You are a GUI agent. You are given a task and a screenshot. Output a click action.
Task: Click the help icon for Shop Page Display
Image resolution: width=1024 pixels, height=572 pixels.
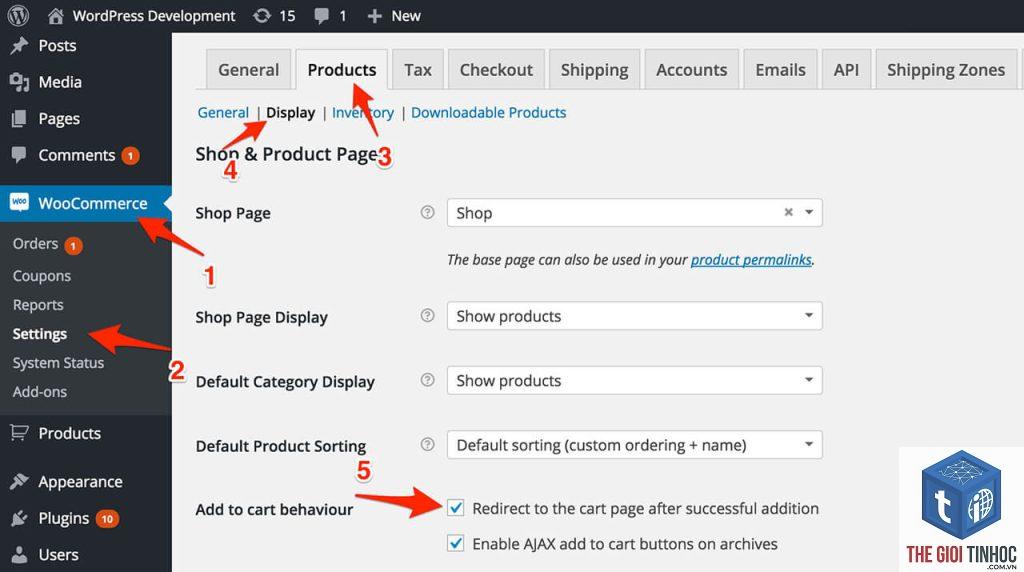pyautogui.click(x=427, y=315)
